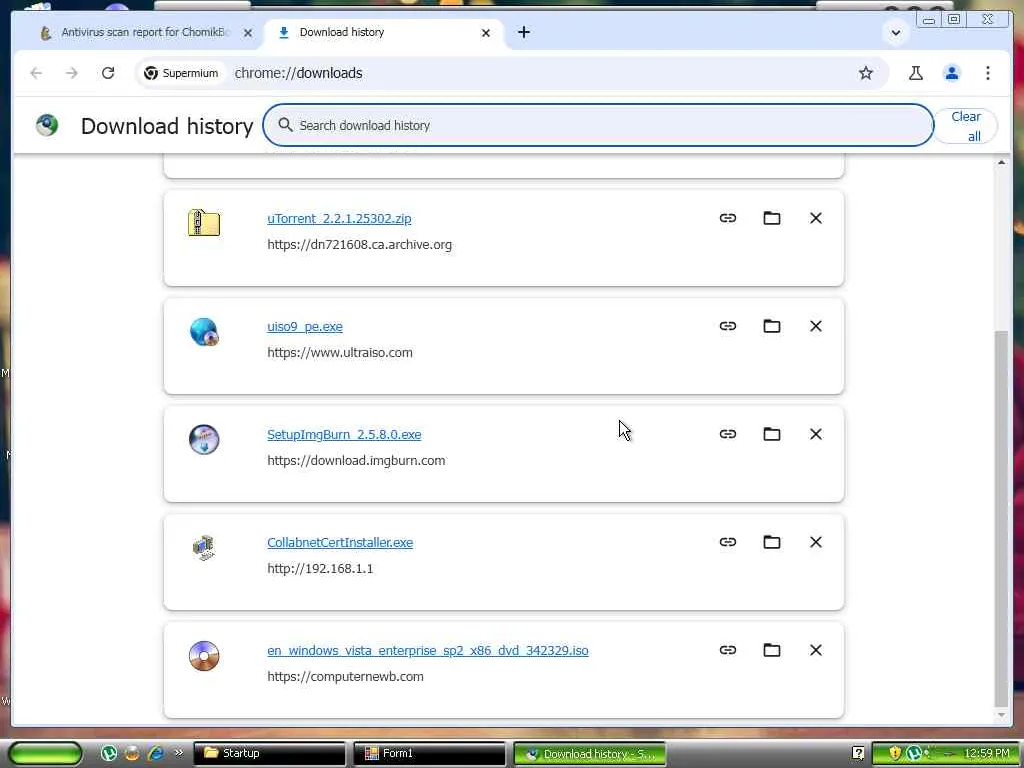This screenshot has width=1024, height=768.
Task: Switch to Form1 taskbar button
Action: (x=430, y=754)
